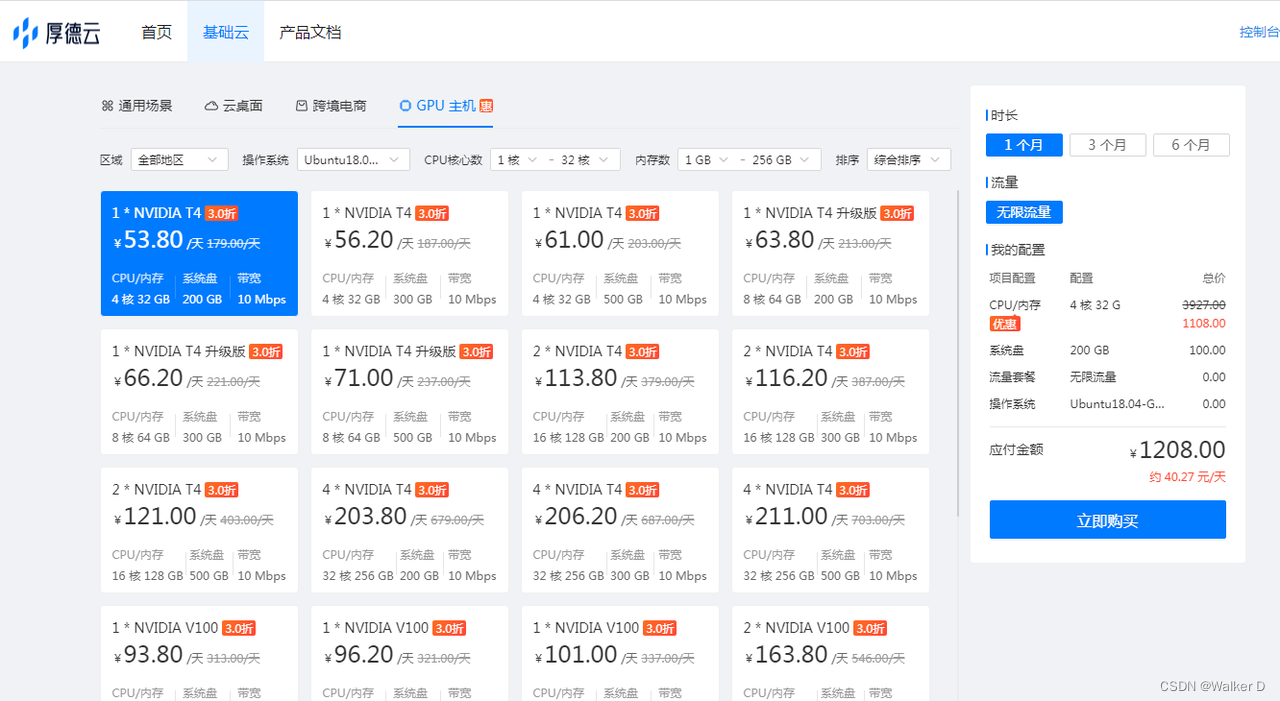This screenshot has height=701, width=1280.
Task: Select the ¥116.20 2 * NVIDIA T4 card
Action: point(831,392)
